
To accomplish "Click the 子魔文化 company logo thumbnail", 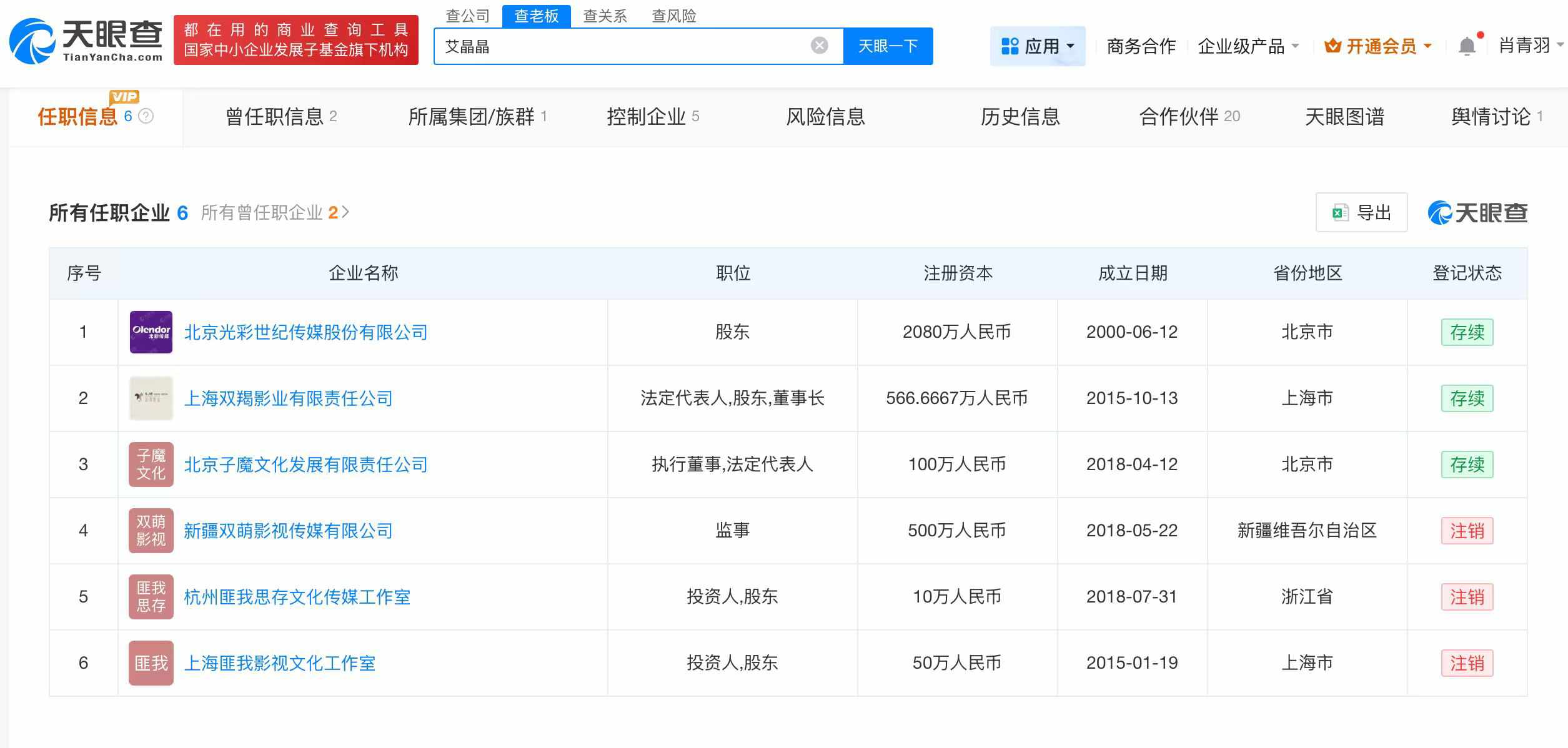I will tap(151, 465).
